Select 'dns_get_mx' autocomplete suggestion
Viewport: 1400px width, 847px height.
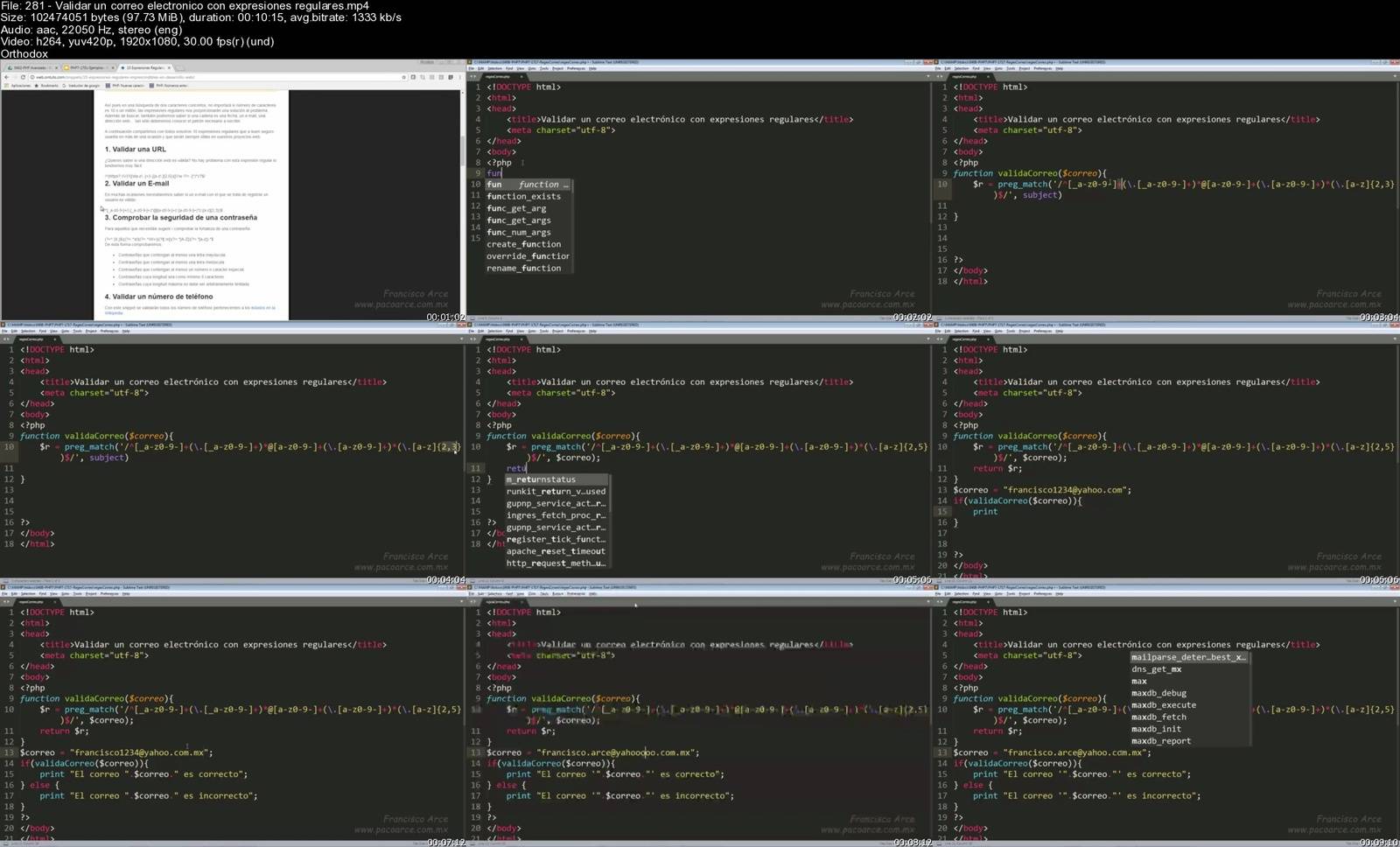[1188, 669]
